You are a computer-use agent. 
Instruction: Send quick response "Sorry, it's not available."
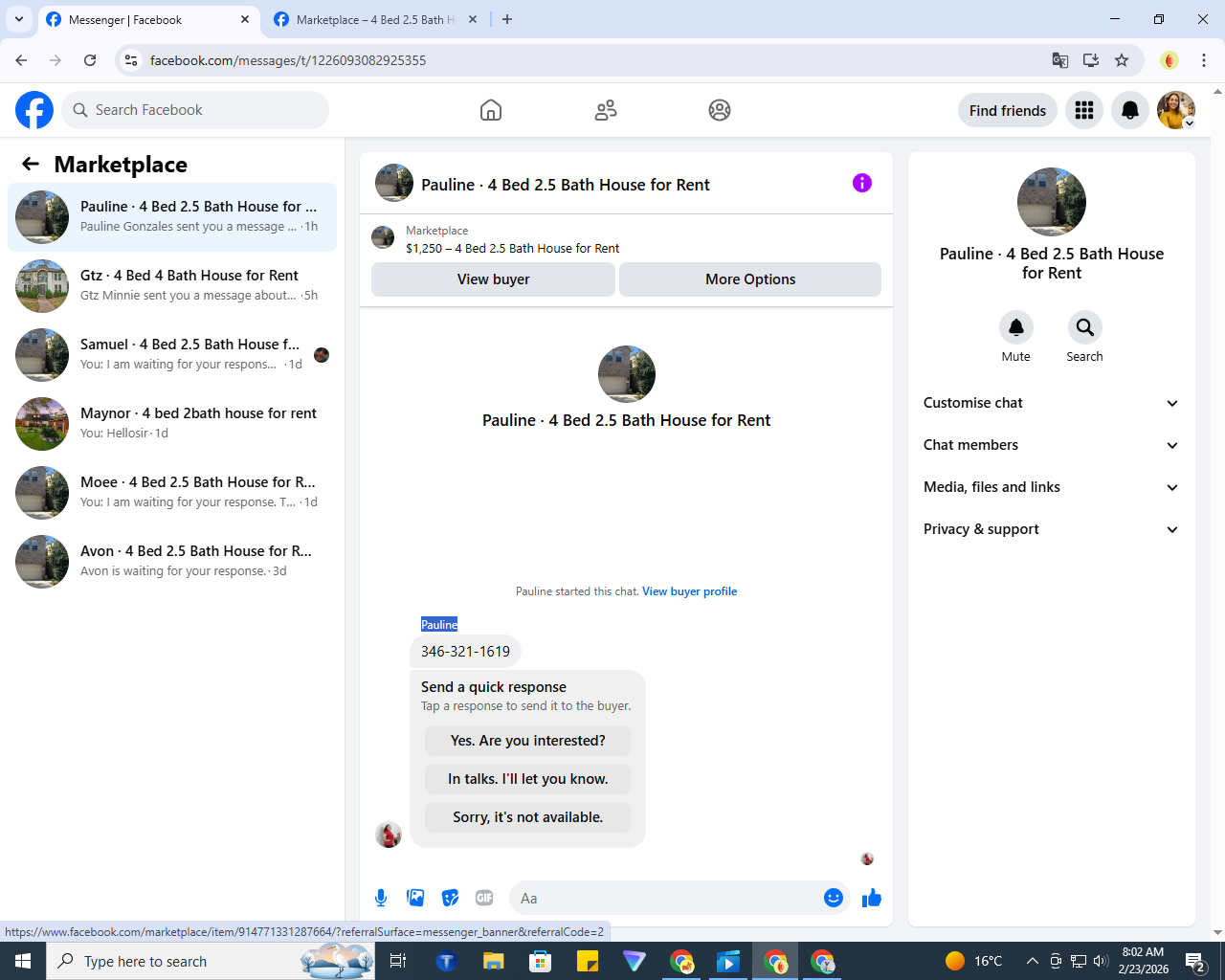click(x=528, y=817)
